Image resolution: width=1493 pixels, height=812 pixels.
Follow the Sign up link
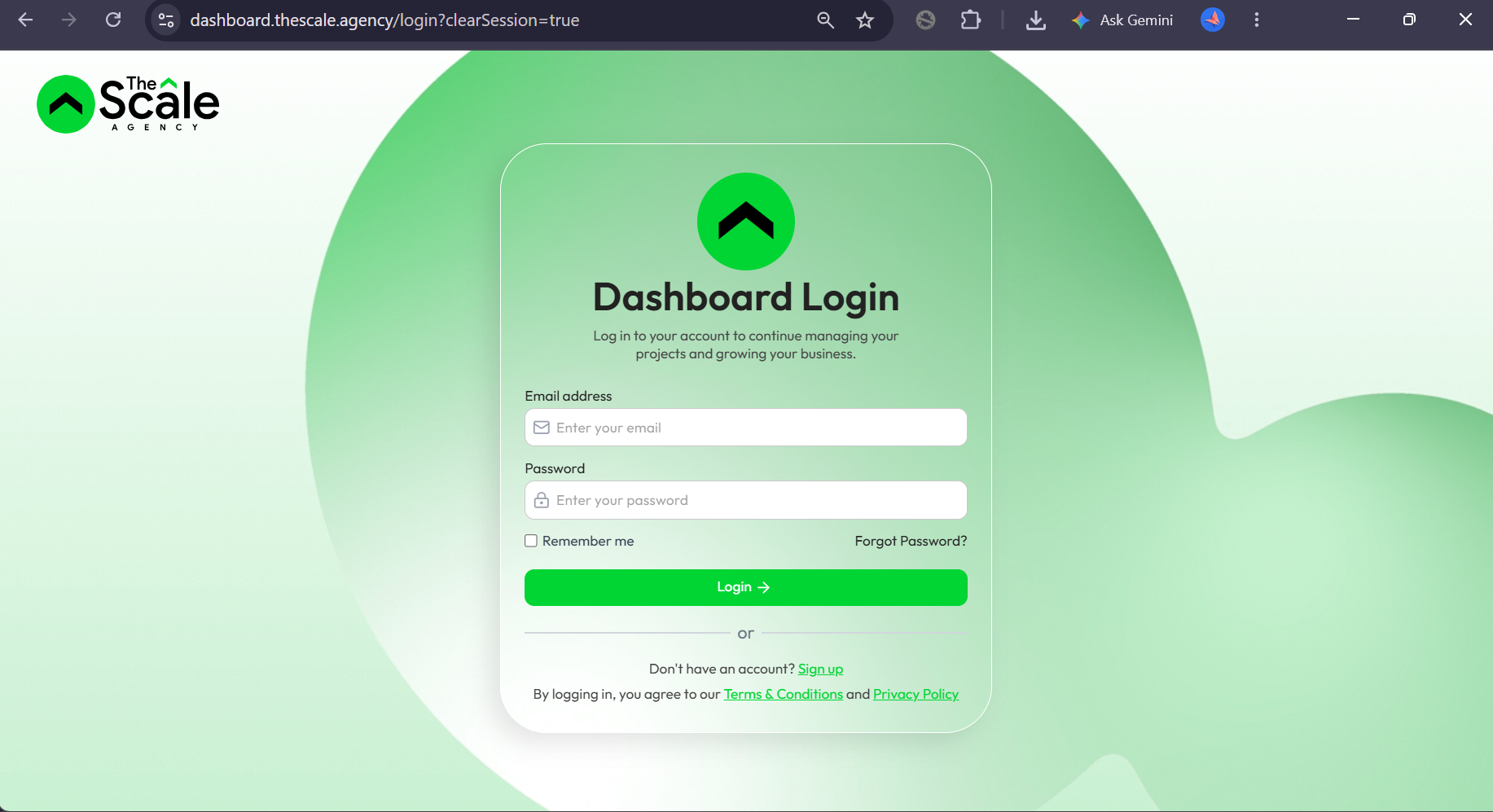tap(820, 669)
